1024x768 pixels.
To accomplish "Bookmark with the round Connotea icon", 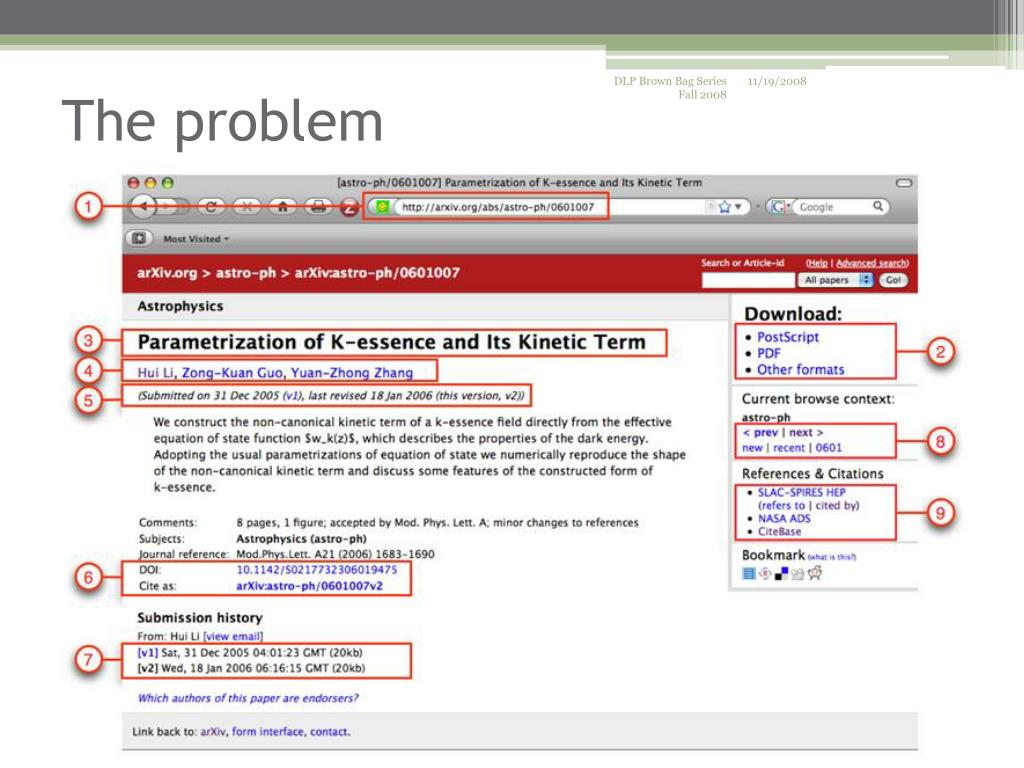I will (765, 574).
